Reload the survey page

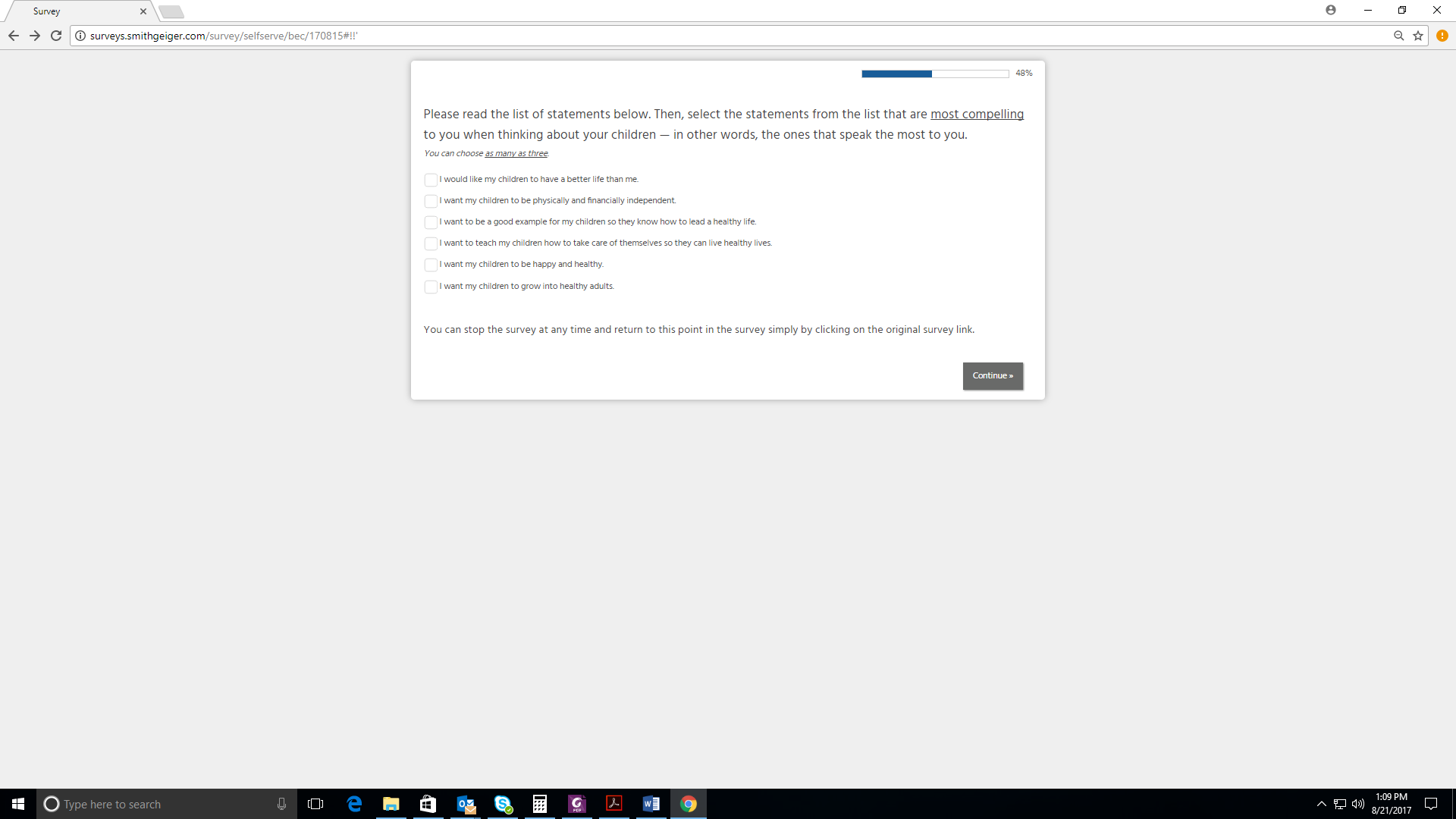[x=56, y=36]
